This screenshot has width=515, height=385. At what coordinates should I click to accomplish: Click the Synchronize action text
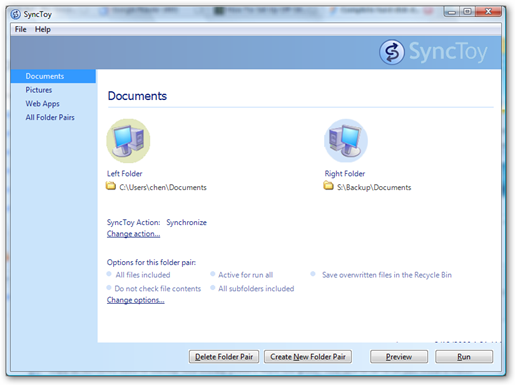pos(186,222)
